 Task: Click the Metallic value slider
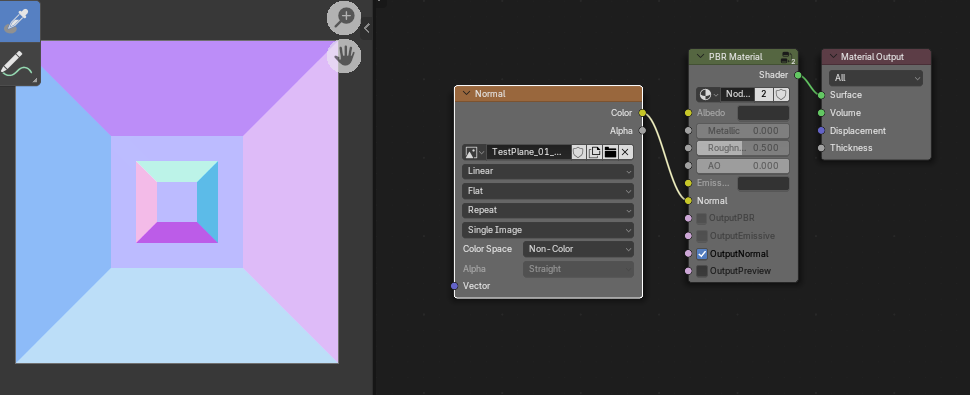point(743,131)
